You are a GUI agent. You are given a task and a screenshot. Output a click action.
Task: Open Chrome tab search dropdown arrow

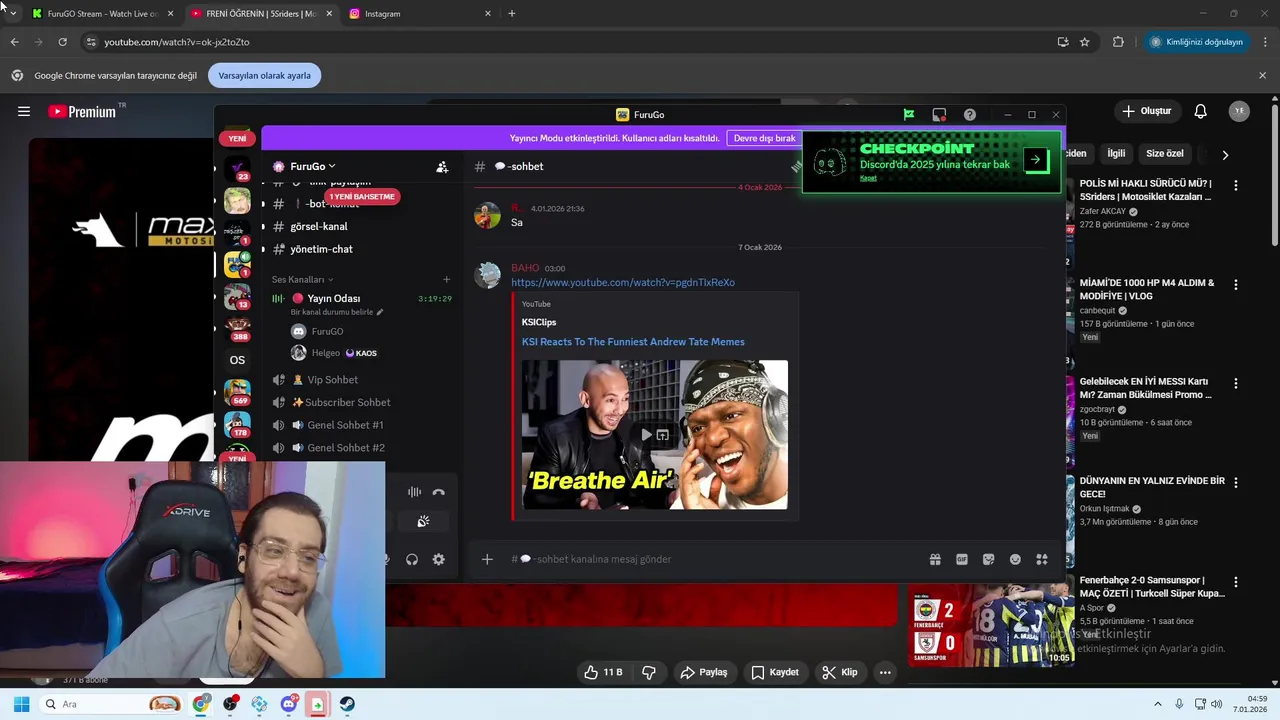point(13,13)
